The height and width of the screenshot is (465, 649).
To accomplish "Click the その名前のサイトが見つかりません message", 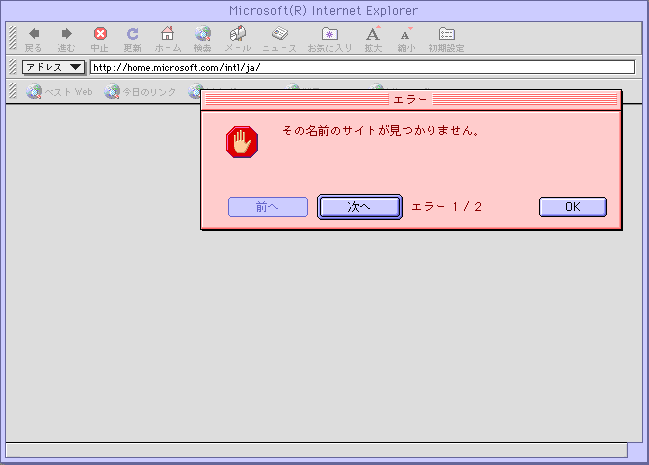I will click(x=381, y=131).
